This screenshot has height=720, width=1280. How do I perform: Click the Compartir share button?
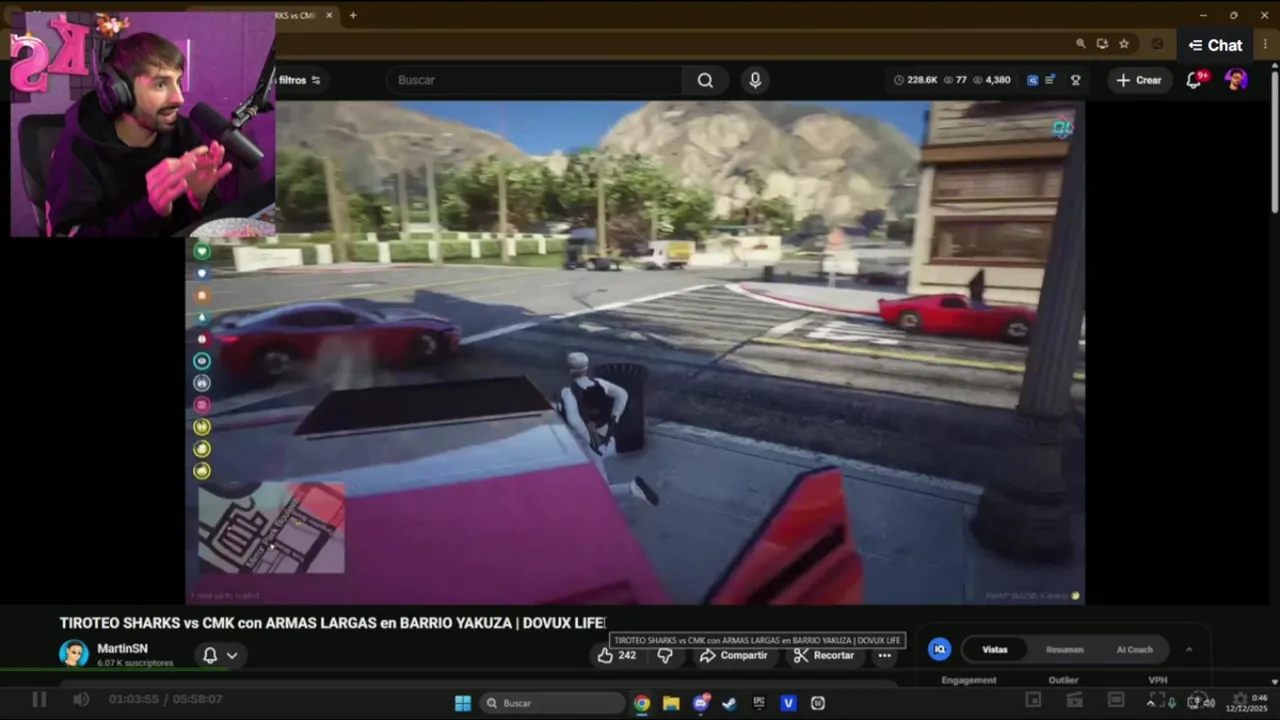tap(733, 655)
